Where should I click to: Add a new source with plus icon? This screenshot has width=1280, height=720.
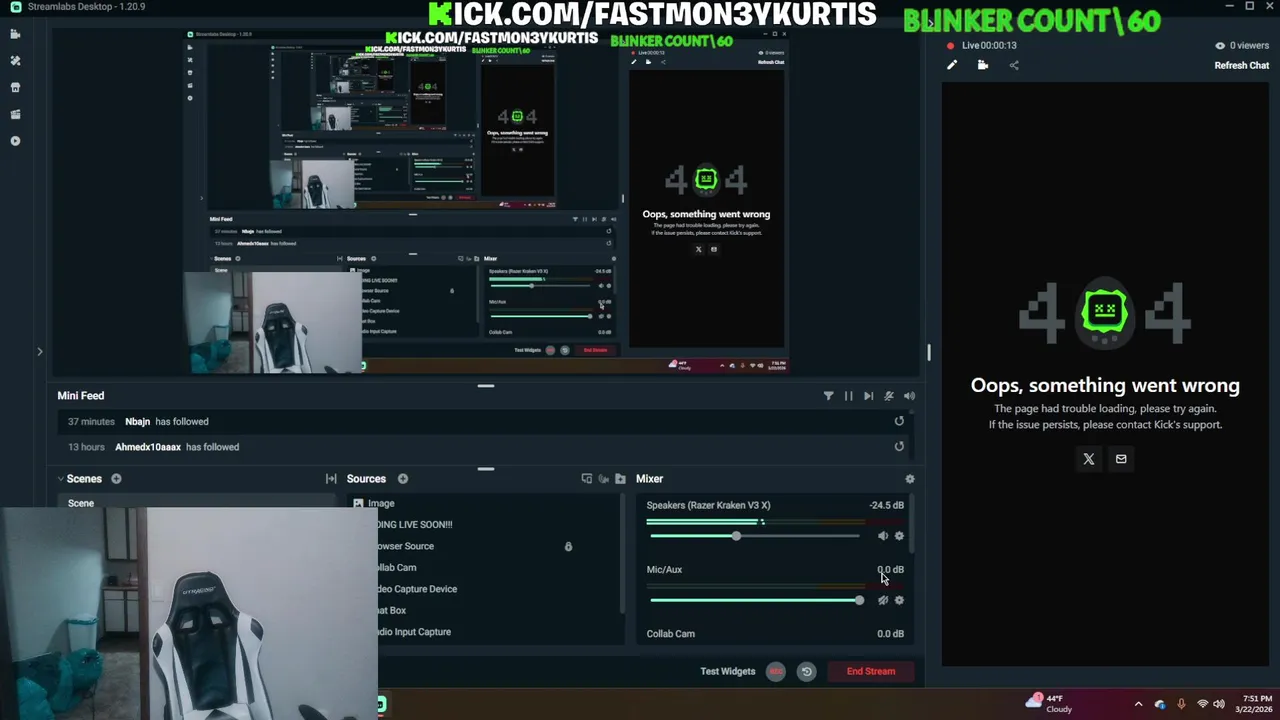tap(403, 479)
